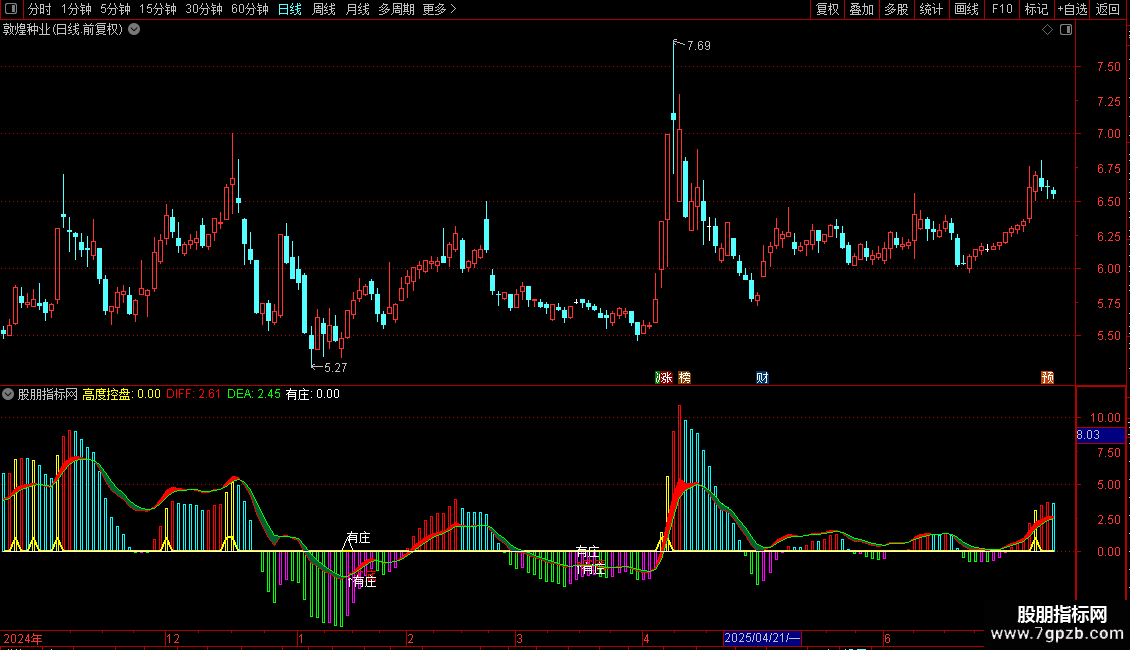
Task: Expand the 更多 periods chevron
Action: click(x=453, y=9)
